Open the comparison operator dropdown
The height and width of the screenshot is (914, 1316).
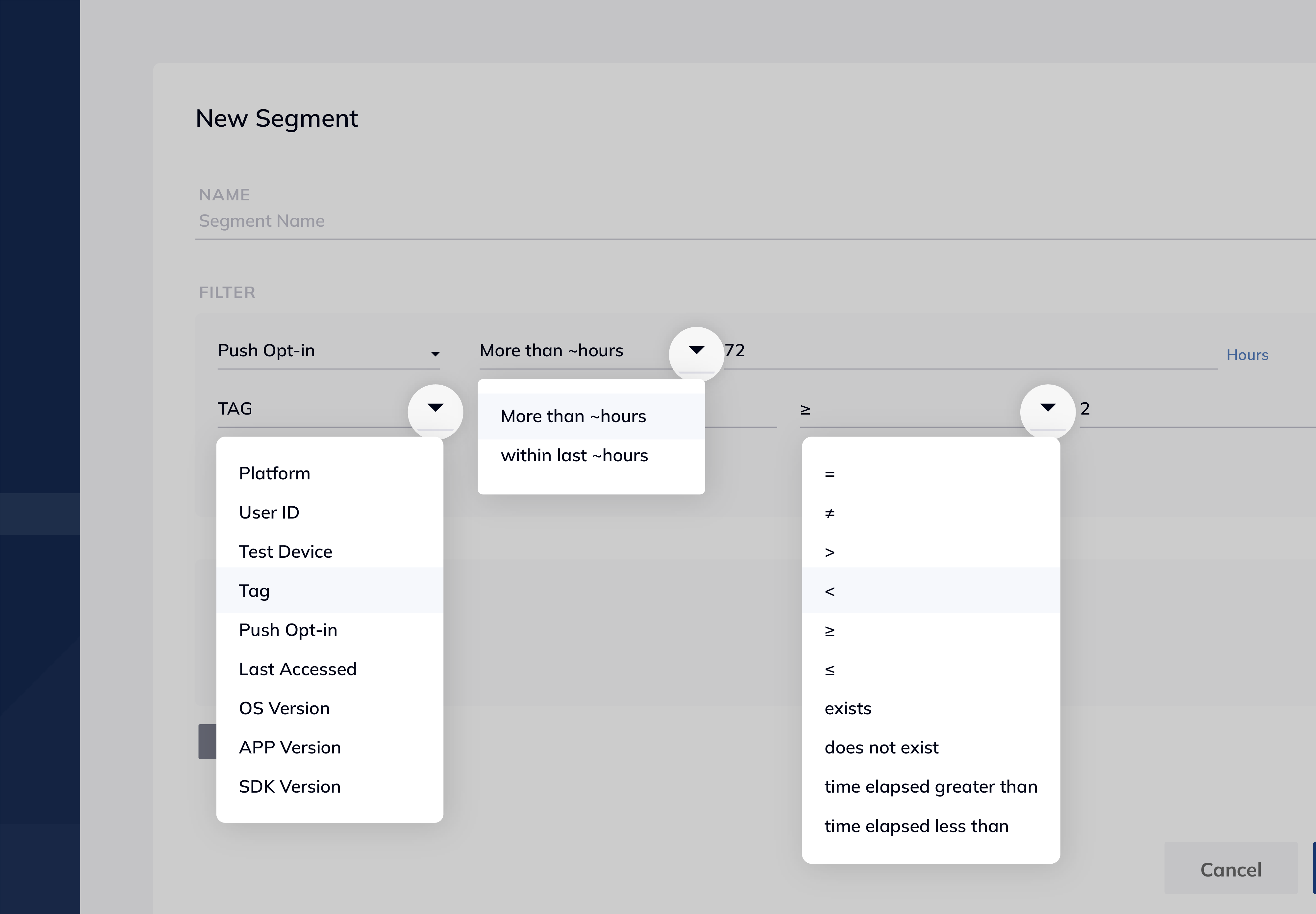coord(1047,408)
